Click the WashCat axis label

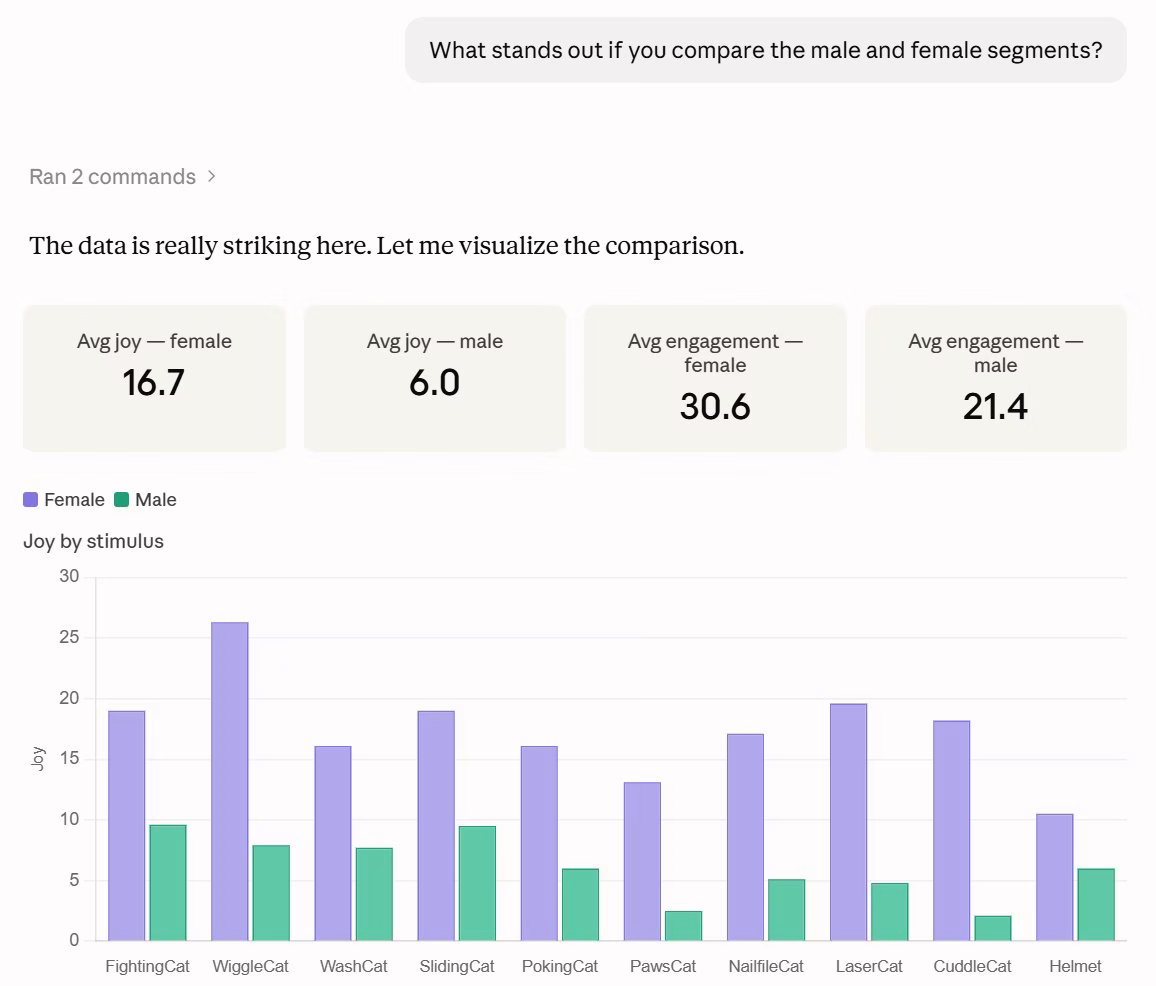click(354, 966)
